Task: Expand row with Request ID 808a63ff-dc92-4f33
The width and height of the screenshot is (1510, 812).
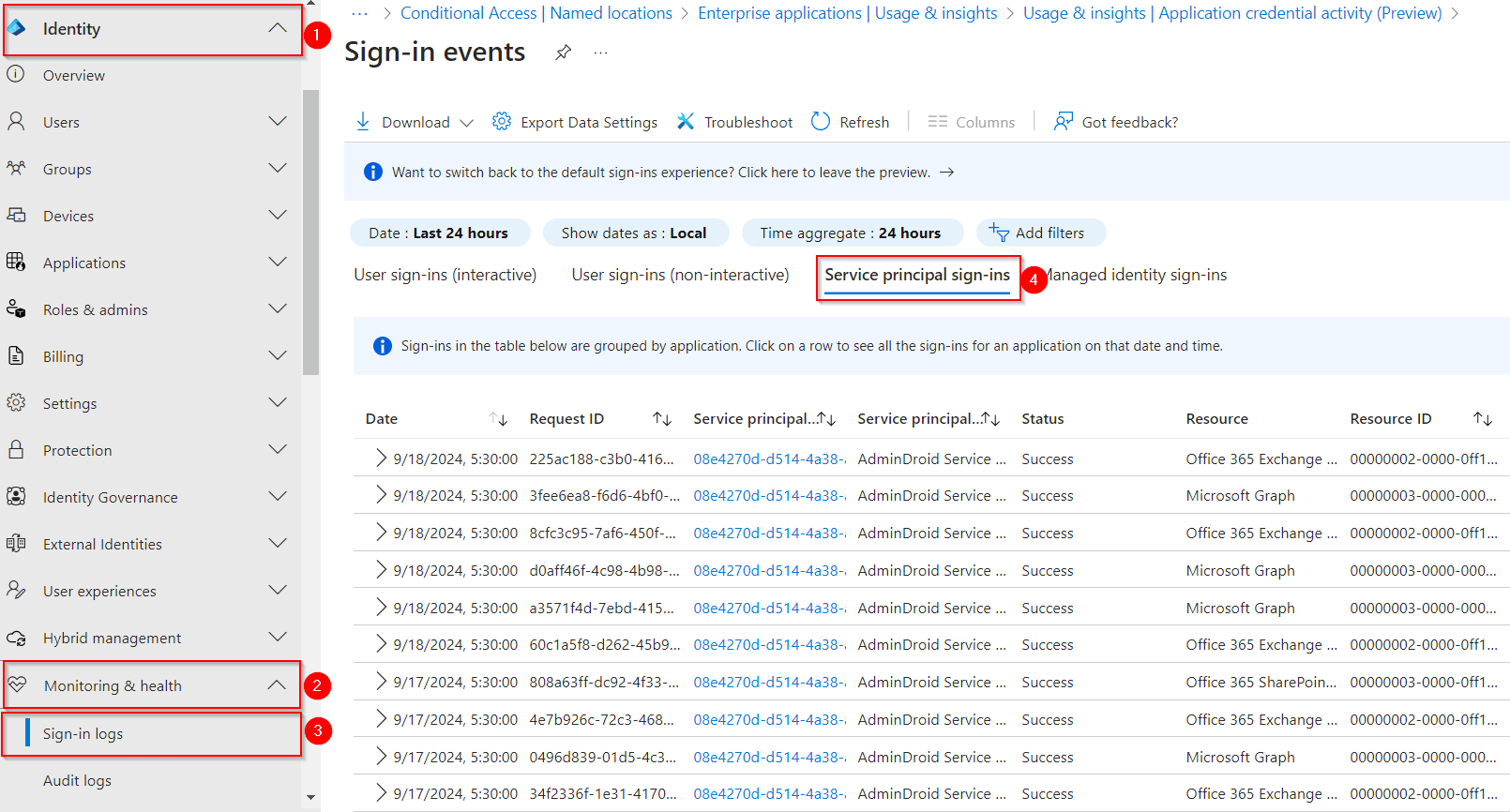Action: 380,681
